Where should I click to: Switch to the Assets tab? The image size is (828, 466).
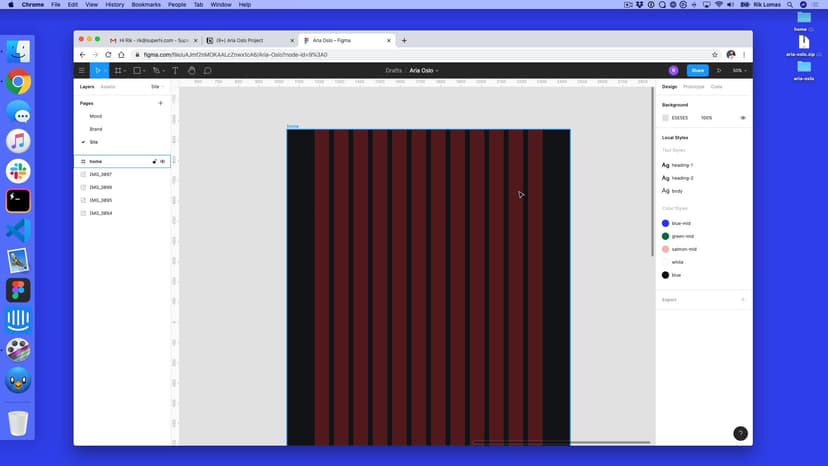point(107,87)
